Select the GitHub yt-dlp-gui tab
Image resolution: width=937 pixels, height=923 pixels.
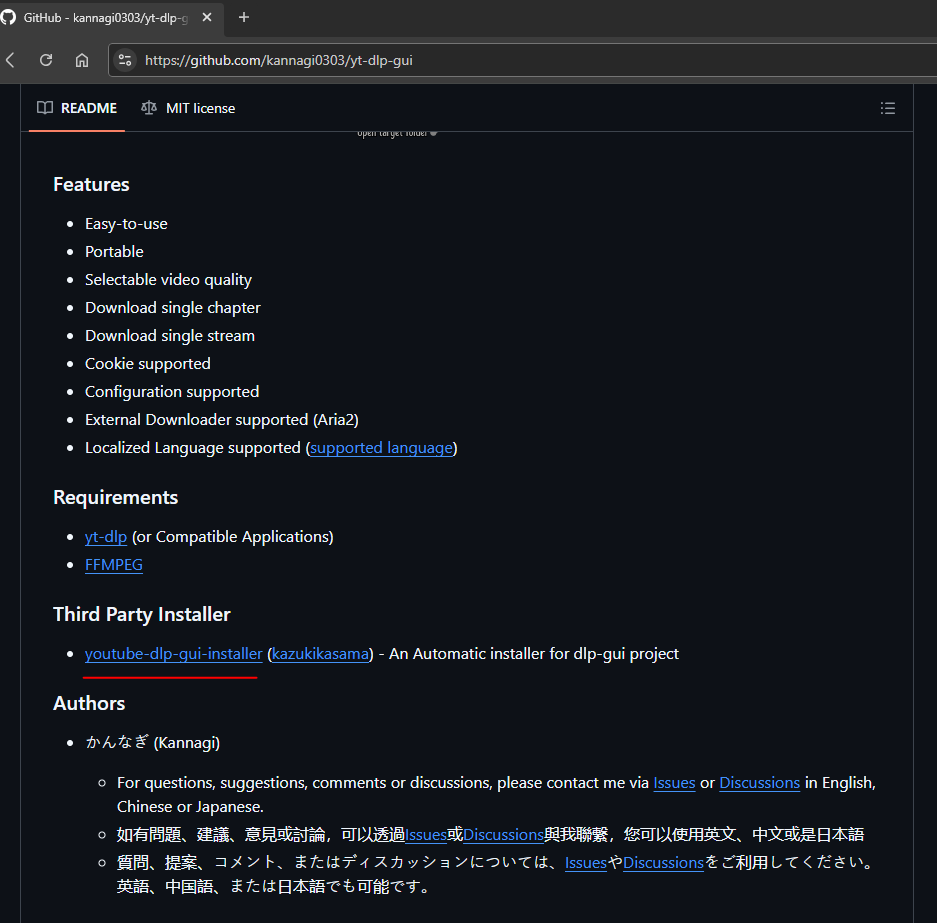pyautogui.click(x=111, y=18)
